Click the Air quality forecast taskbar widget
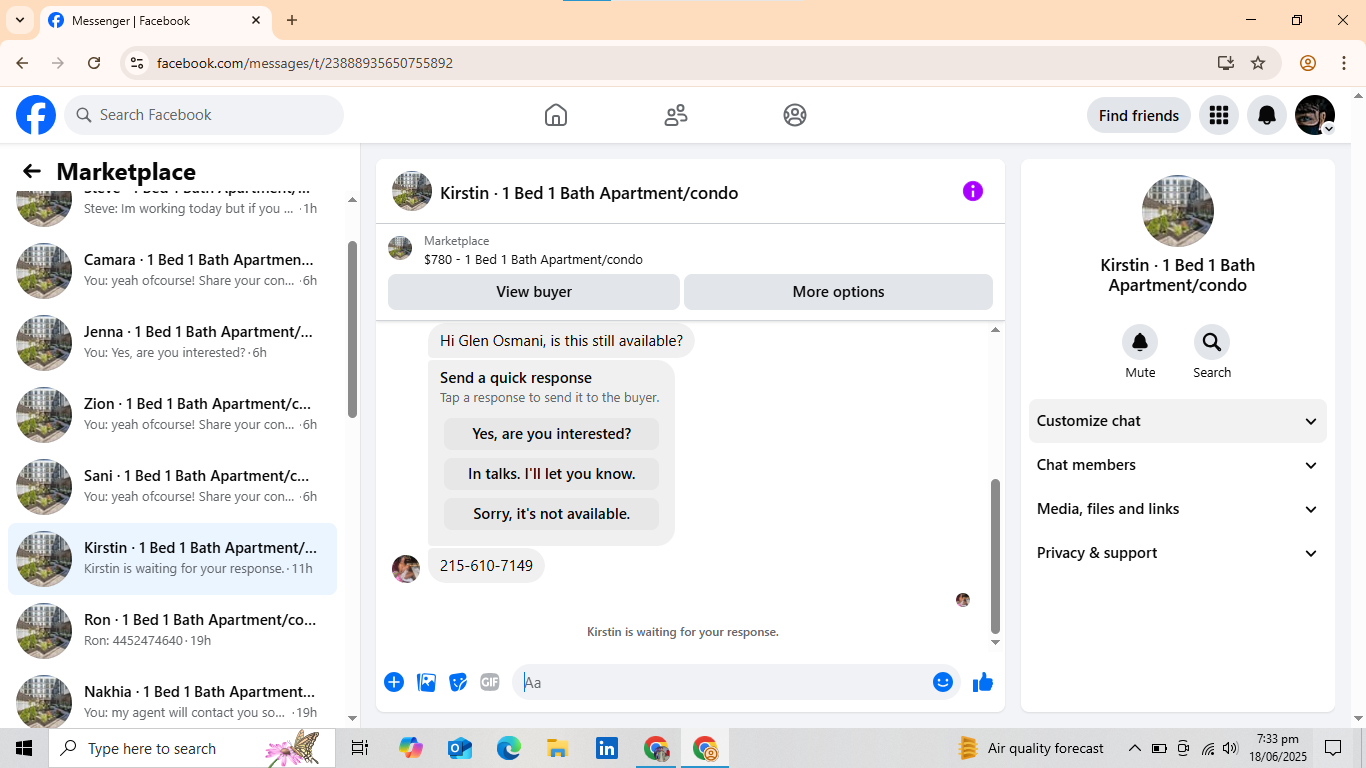 [1031, 748]
